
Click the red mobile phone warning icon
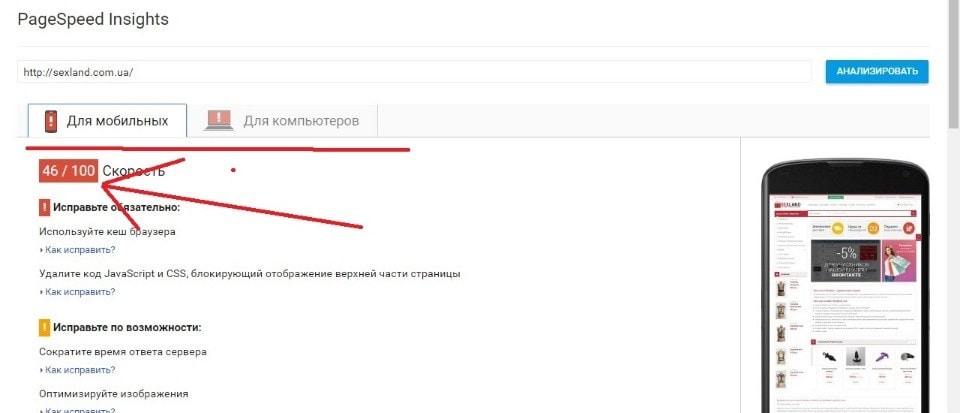tap(51, 121)
